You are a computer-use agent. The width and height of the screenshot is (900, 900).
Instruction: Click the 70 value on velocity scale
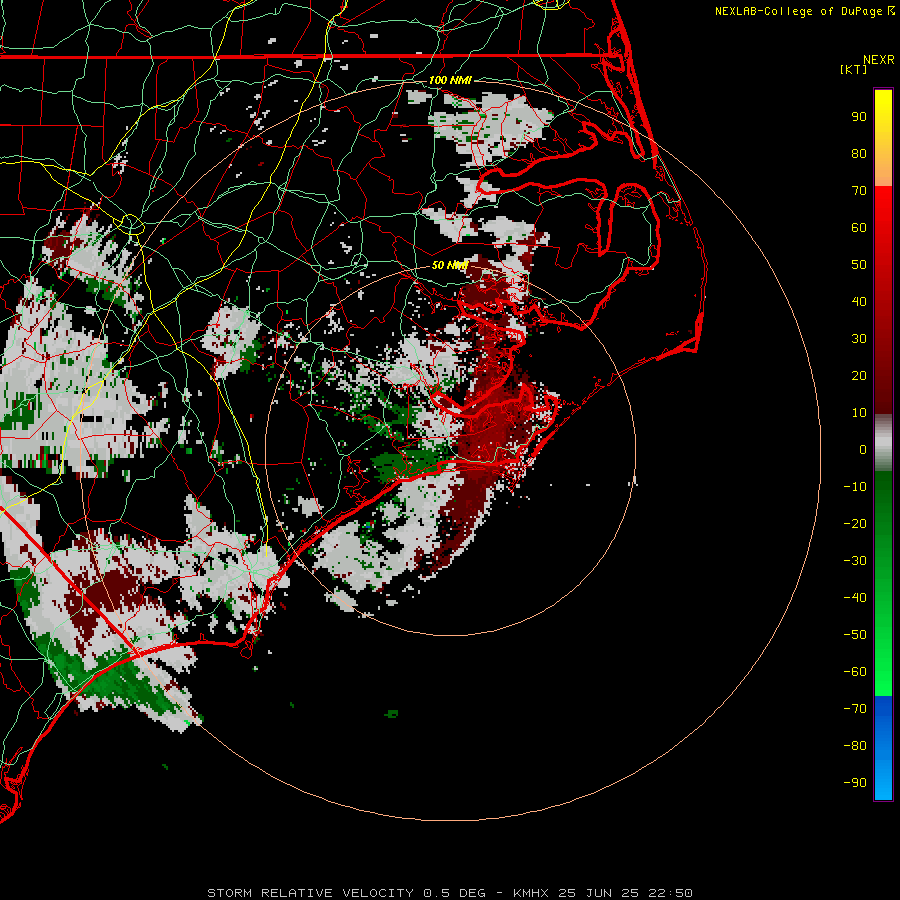tap(859, 191)
